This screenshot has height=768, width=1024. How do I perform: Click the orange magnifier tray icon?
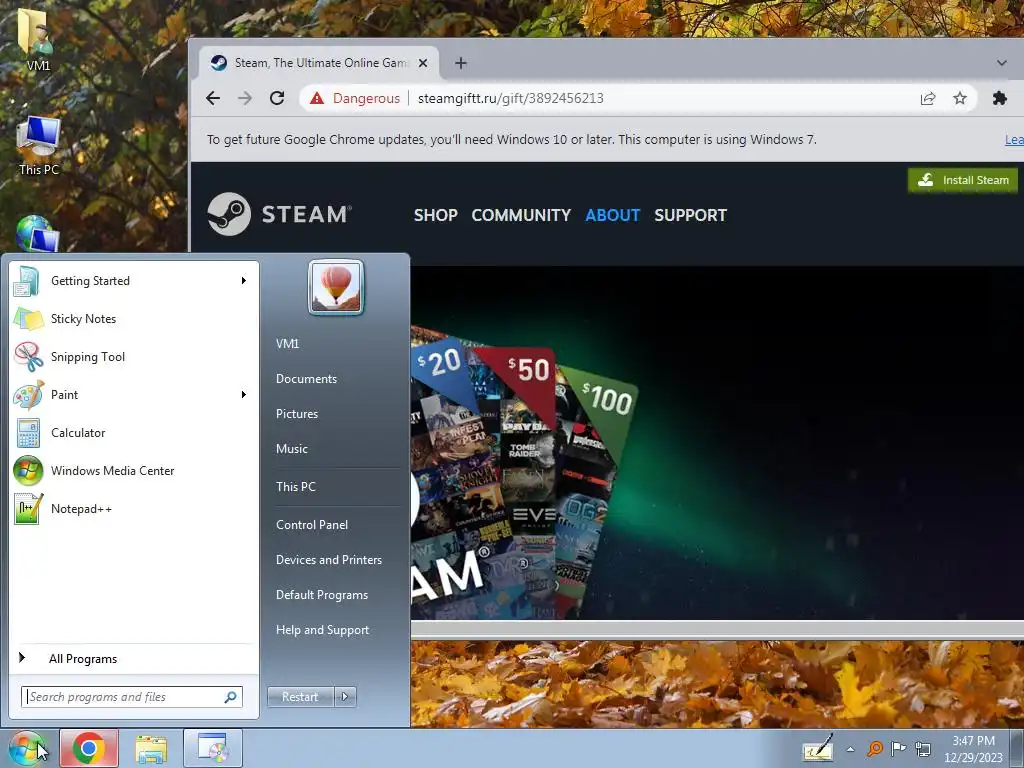click(874, 748)
